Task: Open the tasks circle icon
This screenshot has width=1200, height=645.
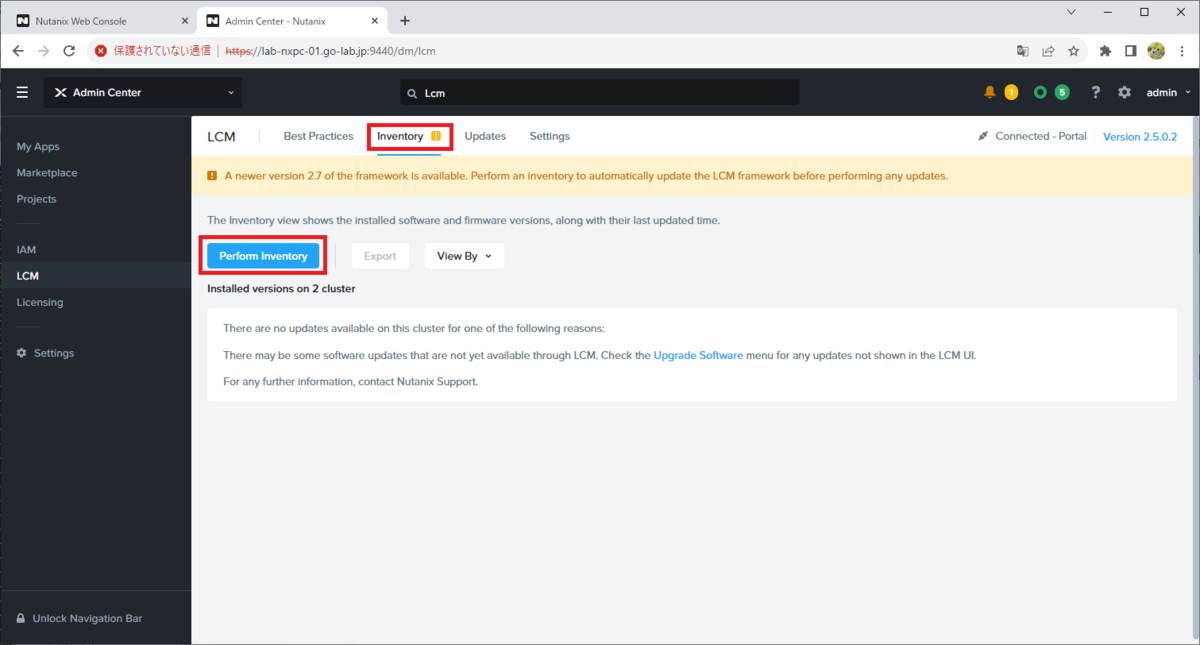Action: tap(1040, 92)
